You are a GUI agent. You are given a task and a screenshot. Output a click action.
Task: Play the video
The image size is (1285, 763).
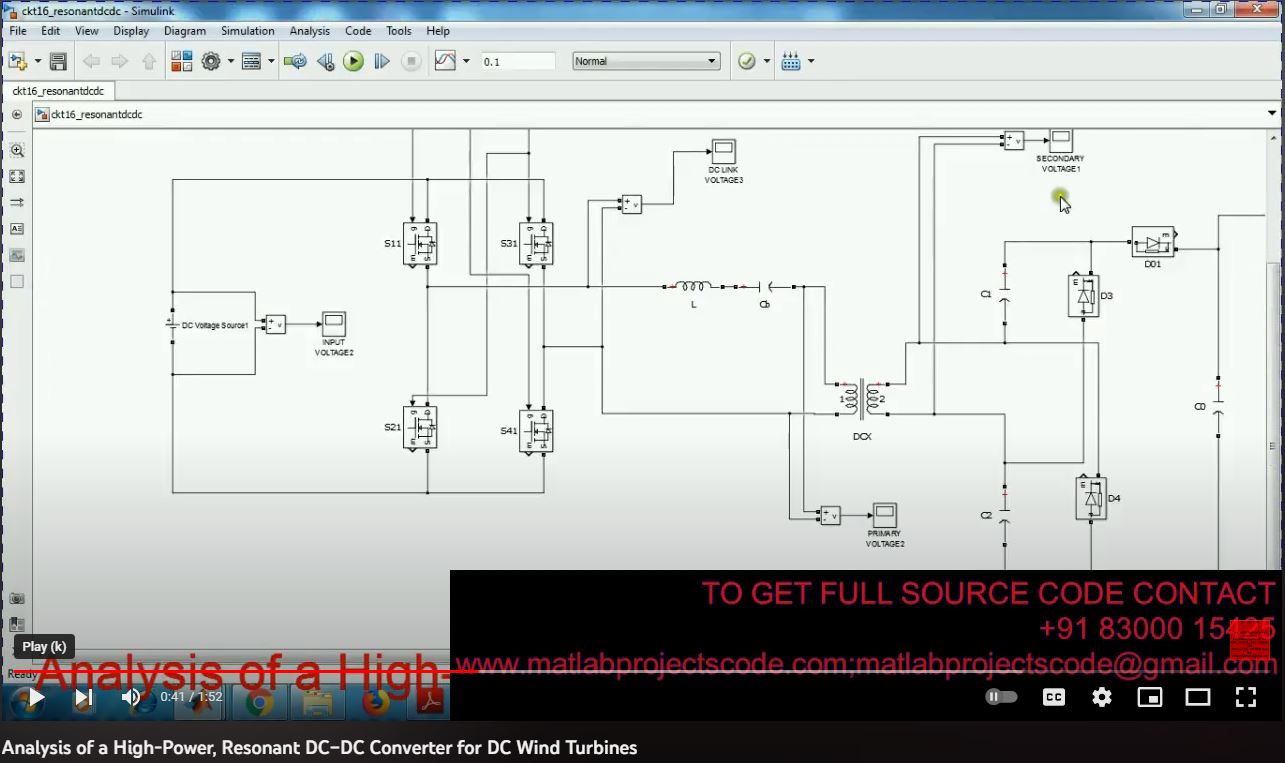click(x=35, y=697)
